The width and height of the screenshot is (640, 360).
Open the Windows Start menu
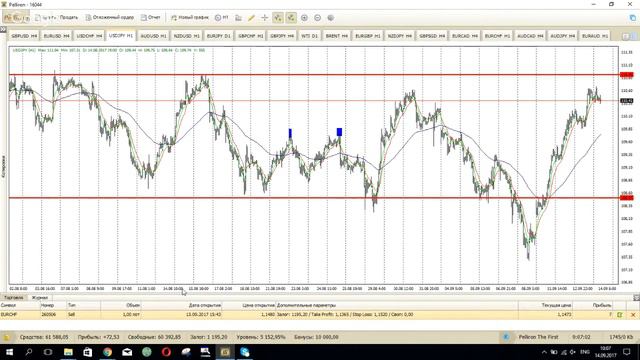pos(9,352)
